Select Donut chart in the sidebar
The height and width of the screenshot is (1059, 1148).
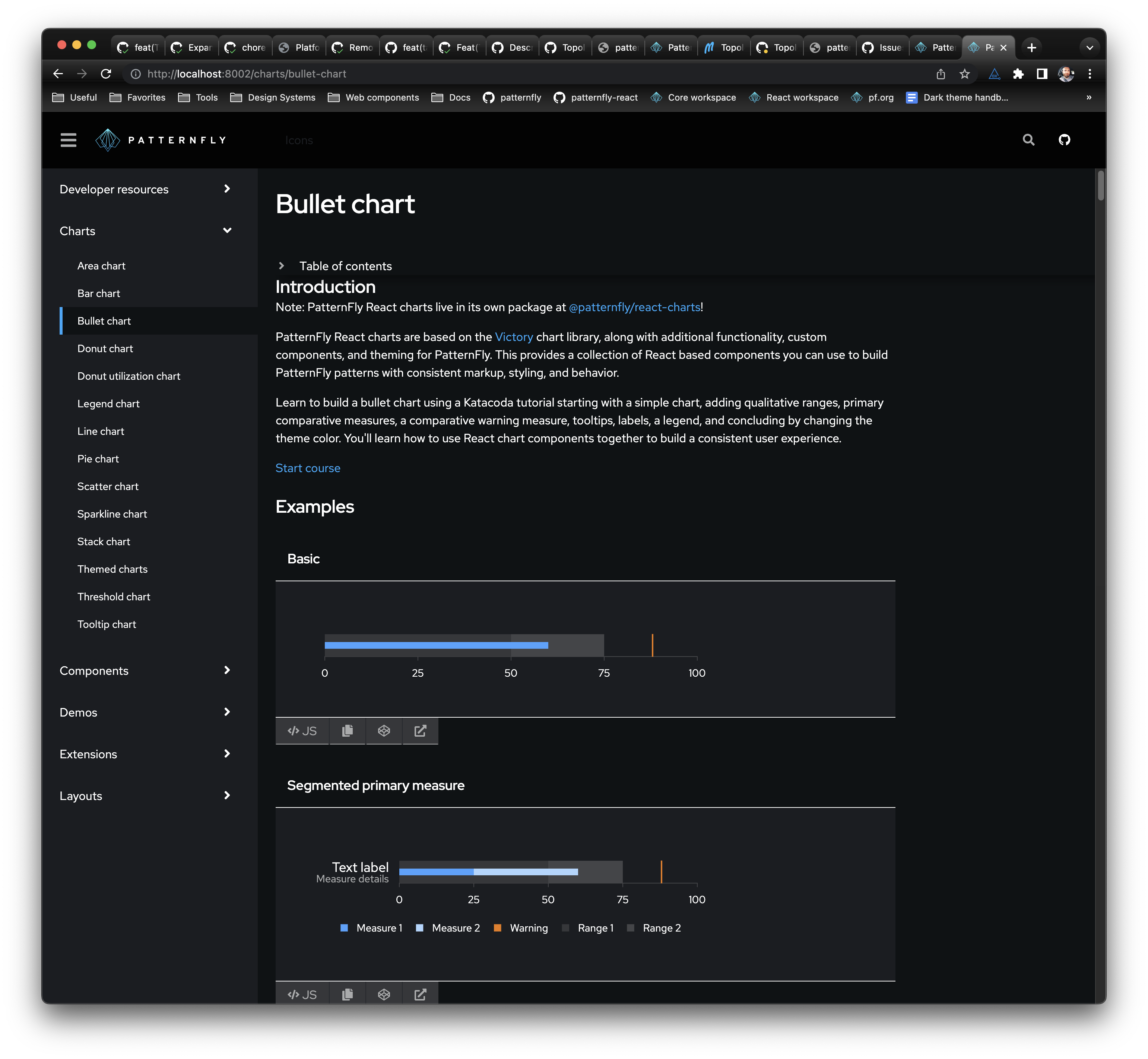pos(105,348)
